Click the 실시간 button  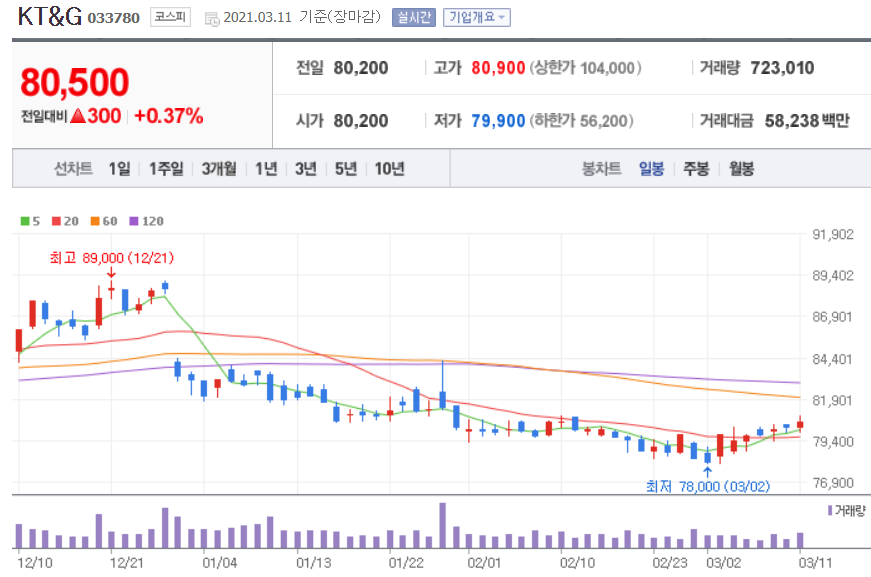(x=414, y=17)
